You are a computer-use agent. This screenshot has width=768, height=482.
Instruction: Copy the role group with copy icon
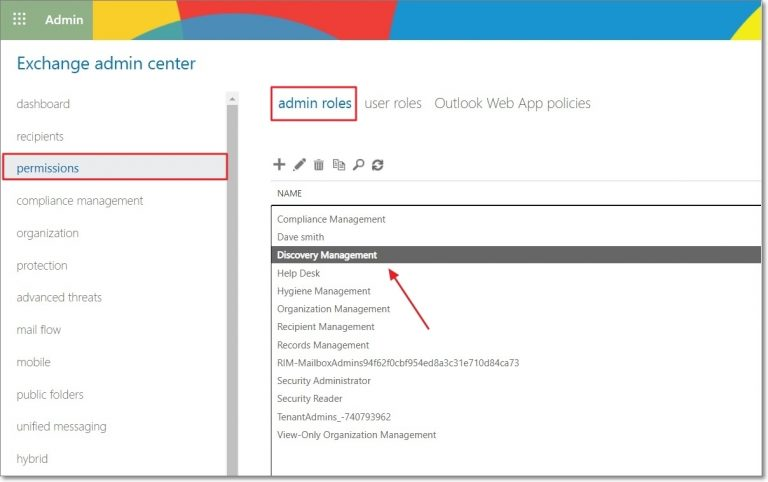pos(338,165)
